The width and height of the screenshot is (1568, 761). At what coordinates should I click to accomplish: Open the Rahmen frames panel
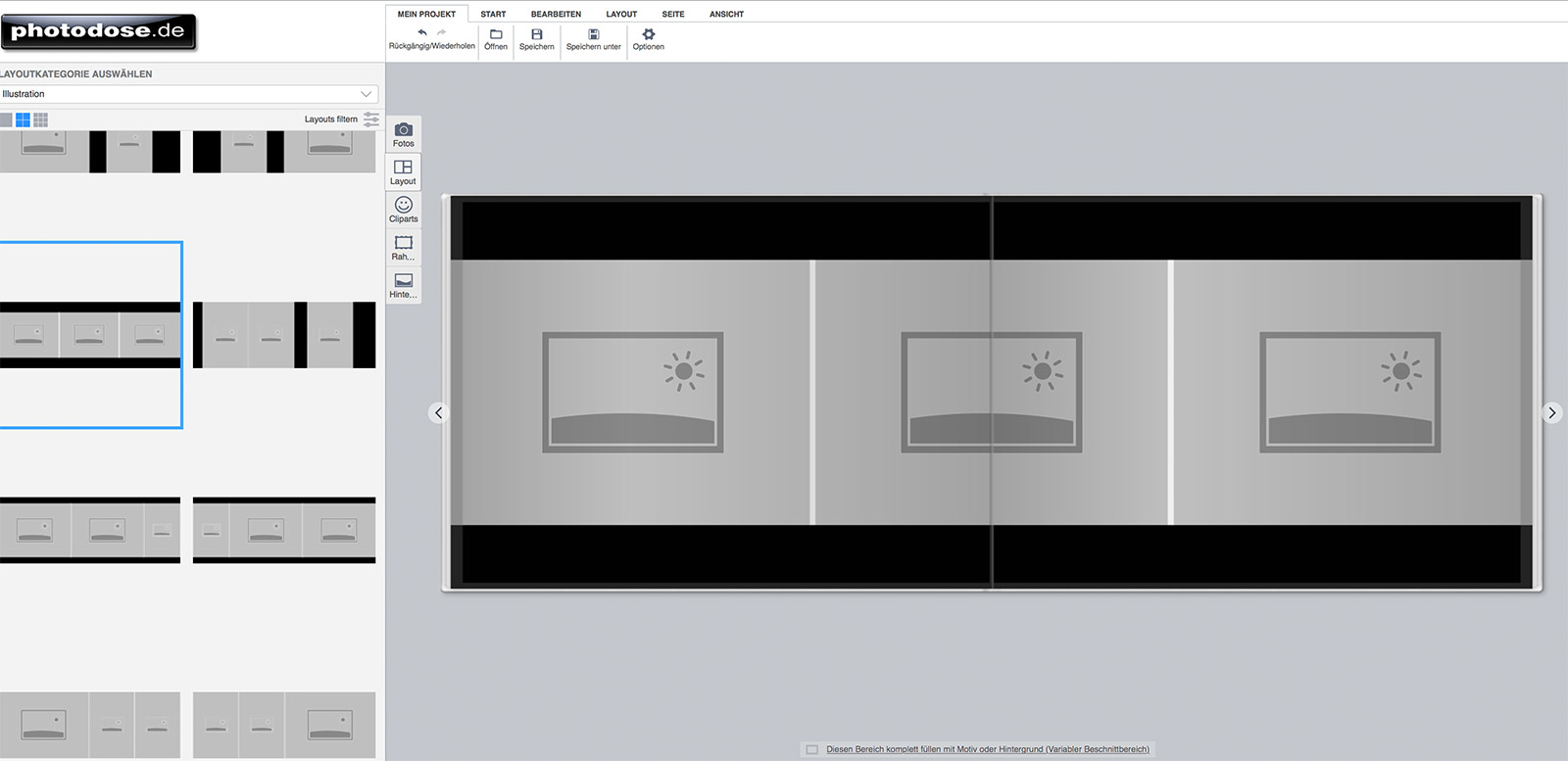[404, 248]
